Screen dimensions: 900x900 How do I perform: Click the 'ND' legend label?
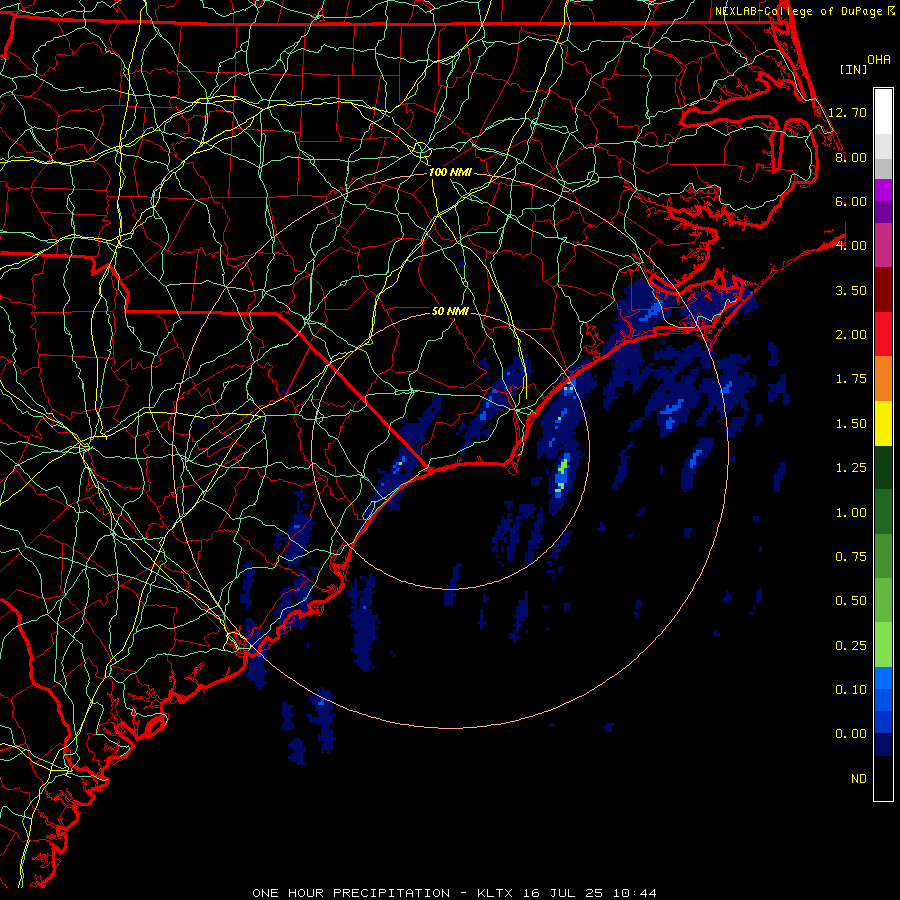859,779
